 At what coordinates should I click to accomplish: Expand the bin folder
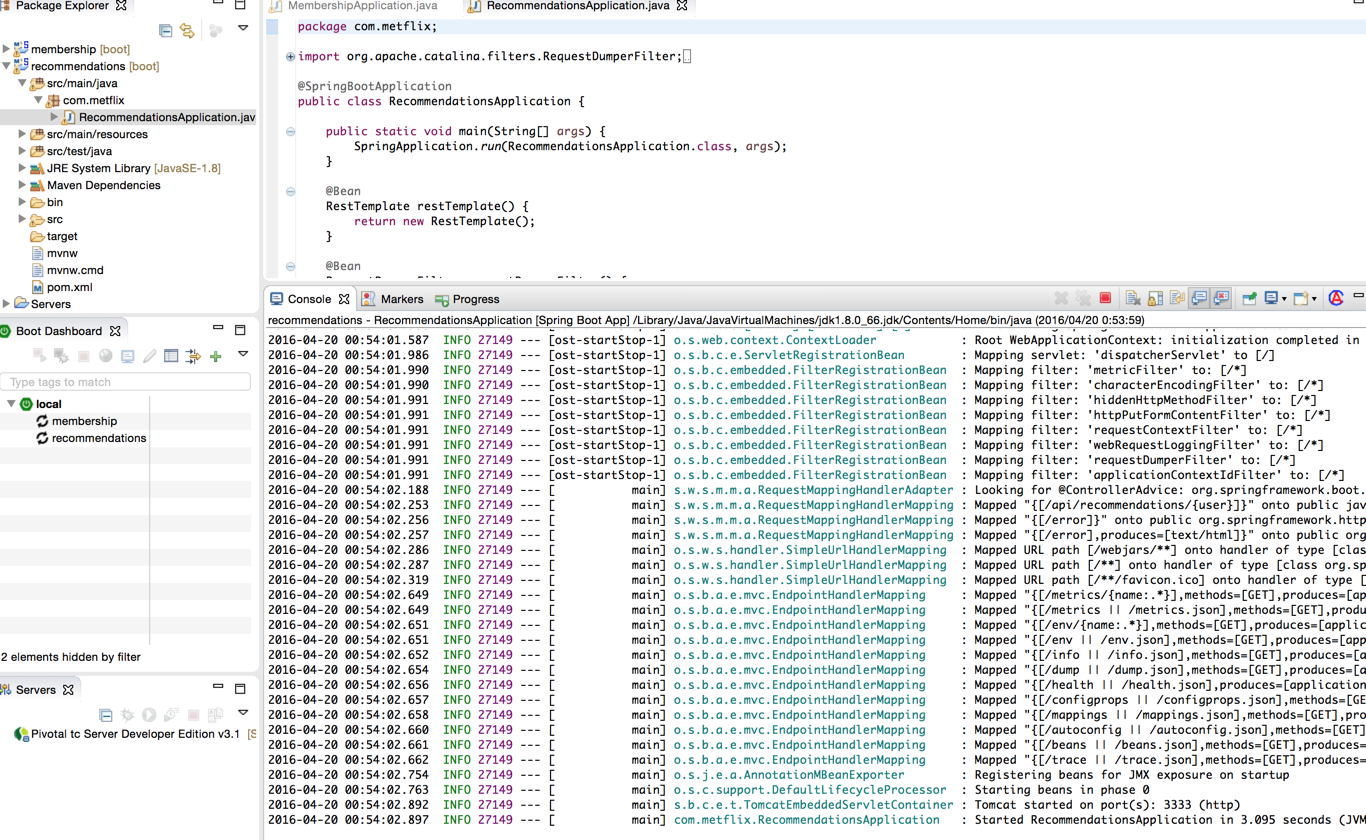(x=23, y=202)
